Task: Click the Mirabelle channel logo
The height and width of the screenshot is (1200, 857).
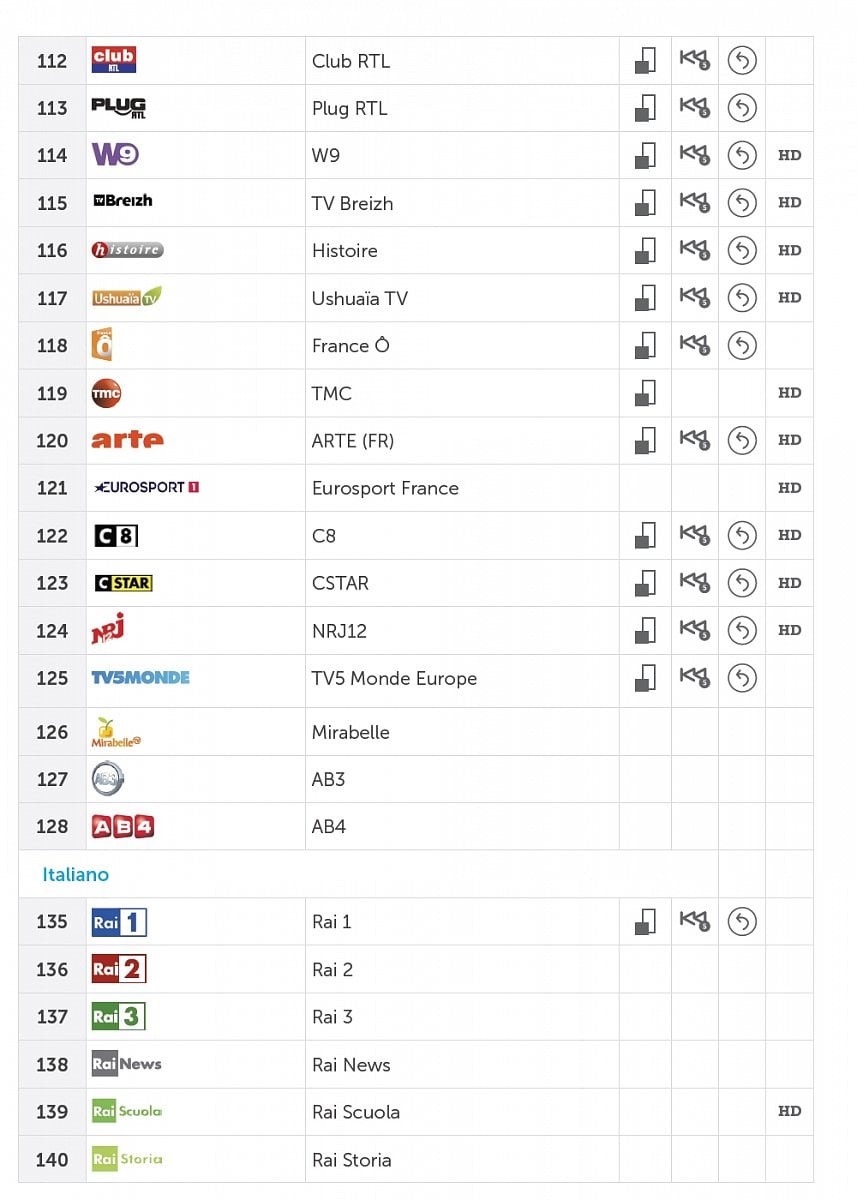Action: (x=113, y=732)
